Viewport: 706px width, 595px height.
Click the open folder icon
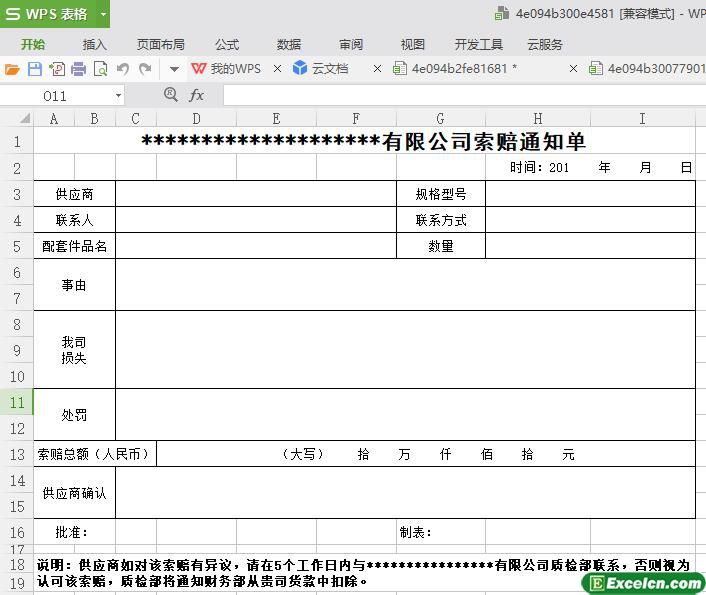point(12,69)
